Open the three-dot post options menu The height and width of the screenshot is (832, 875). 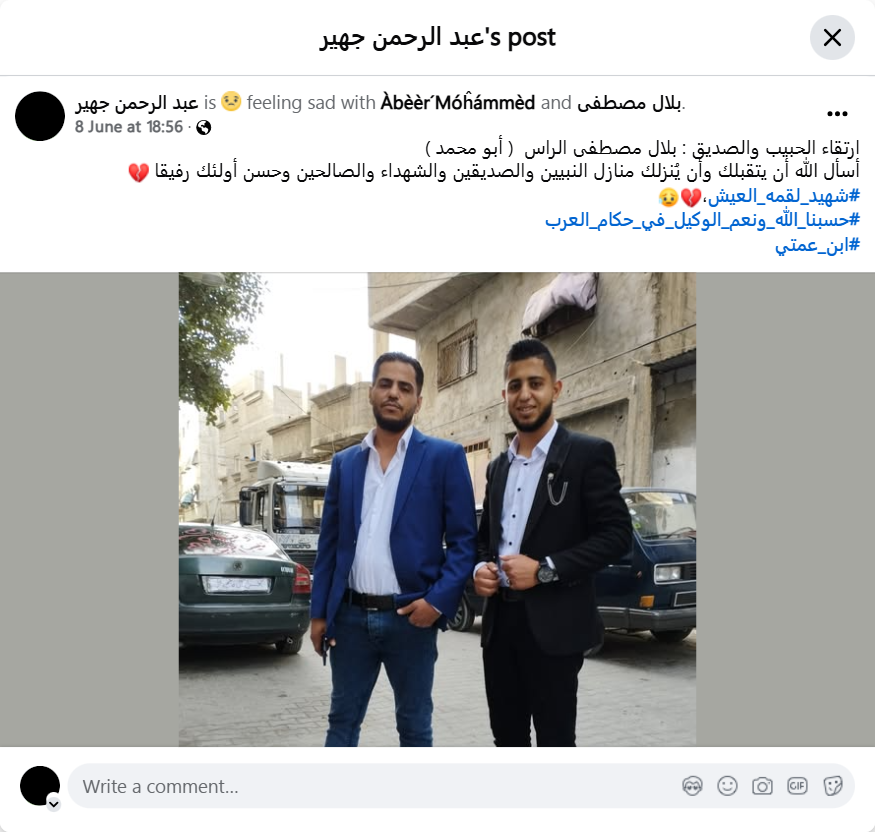[x=837, y=114]
